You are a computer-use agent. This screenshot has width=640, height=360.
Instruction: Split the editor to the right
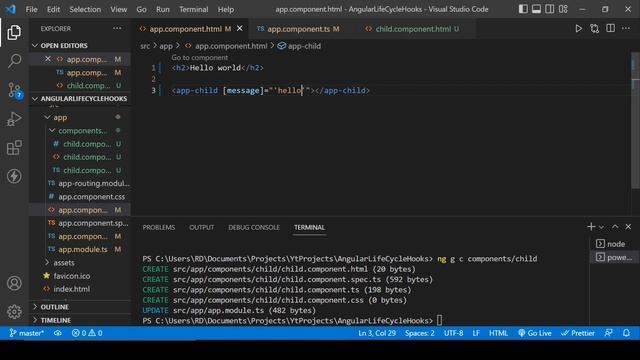pos(610,29)
